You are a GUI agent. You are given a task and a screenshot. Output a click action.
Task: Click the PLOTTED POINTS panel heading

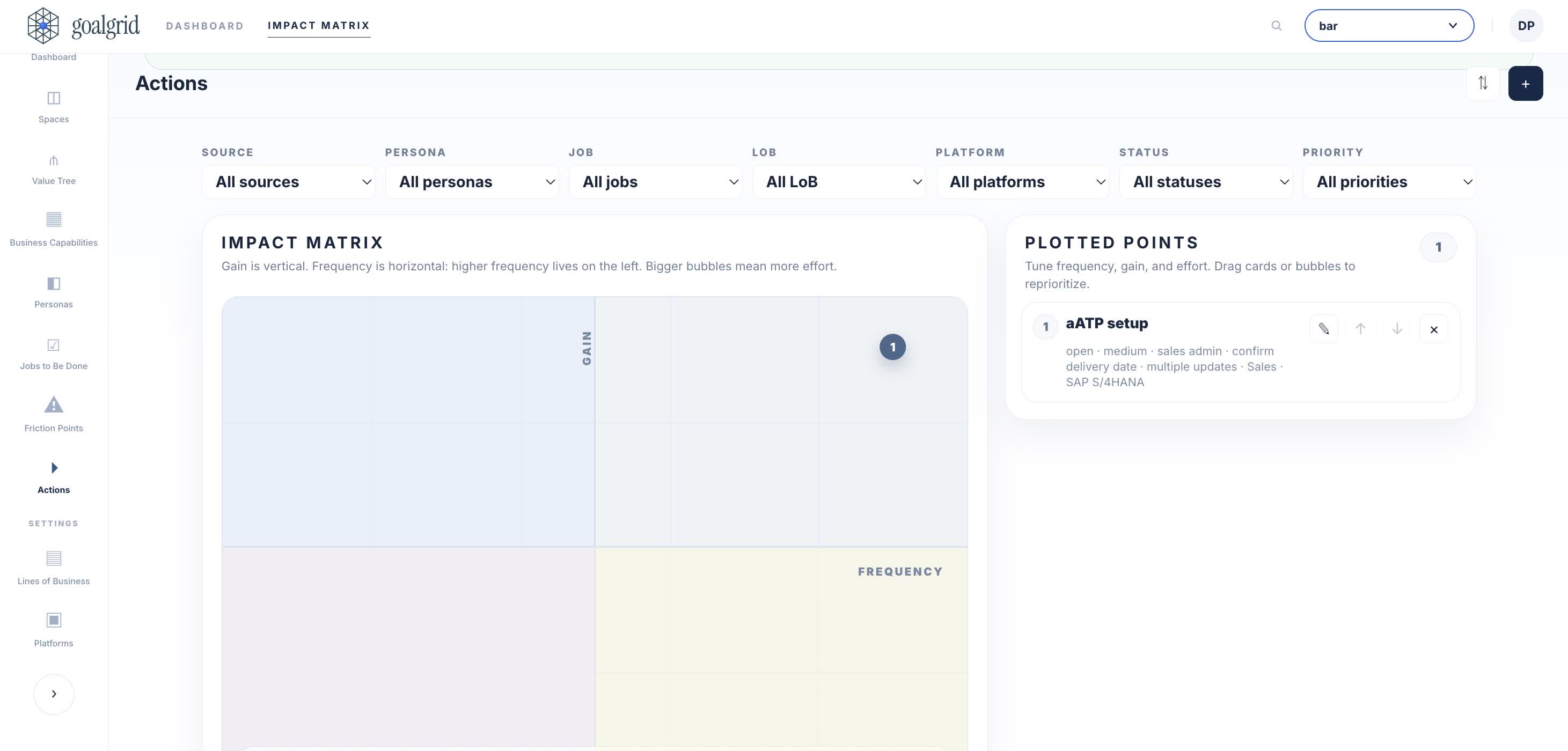coord(1111,243)
